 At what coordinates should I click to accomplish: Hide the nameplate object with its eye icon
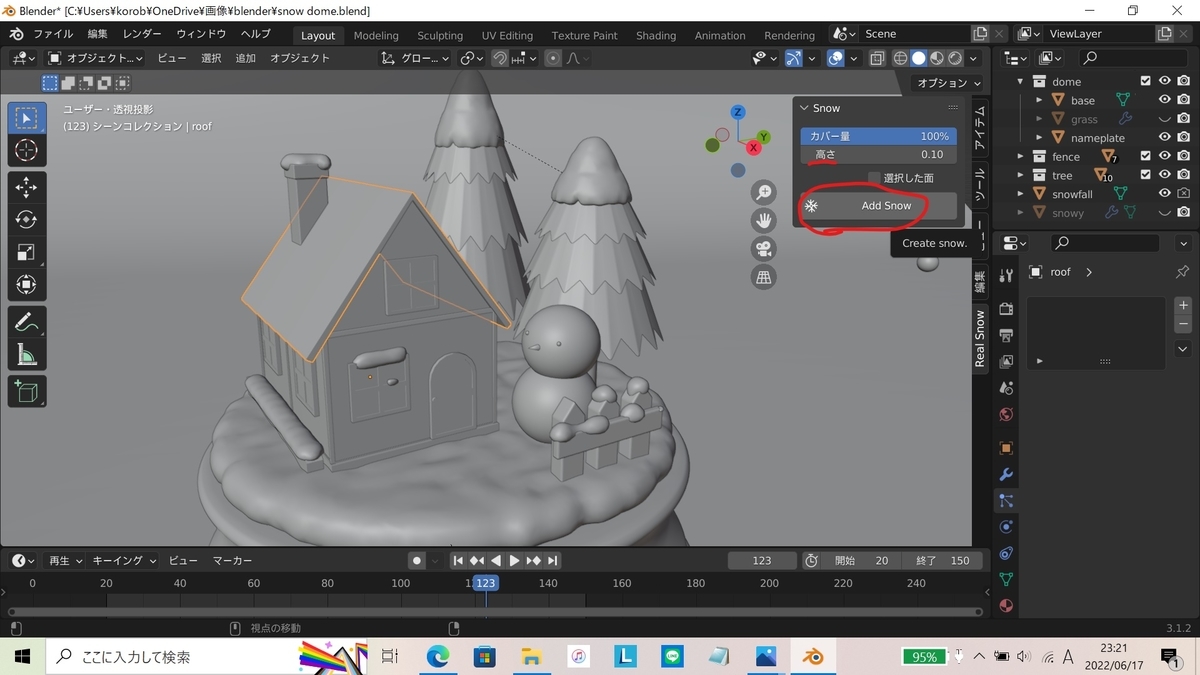click(x=1165, y=138)
